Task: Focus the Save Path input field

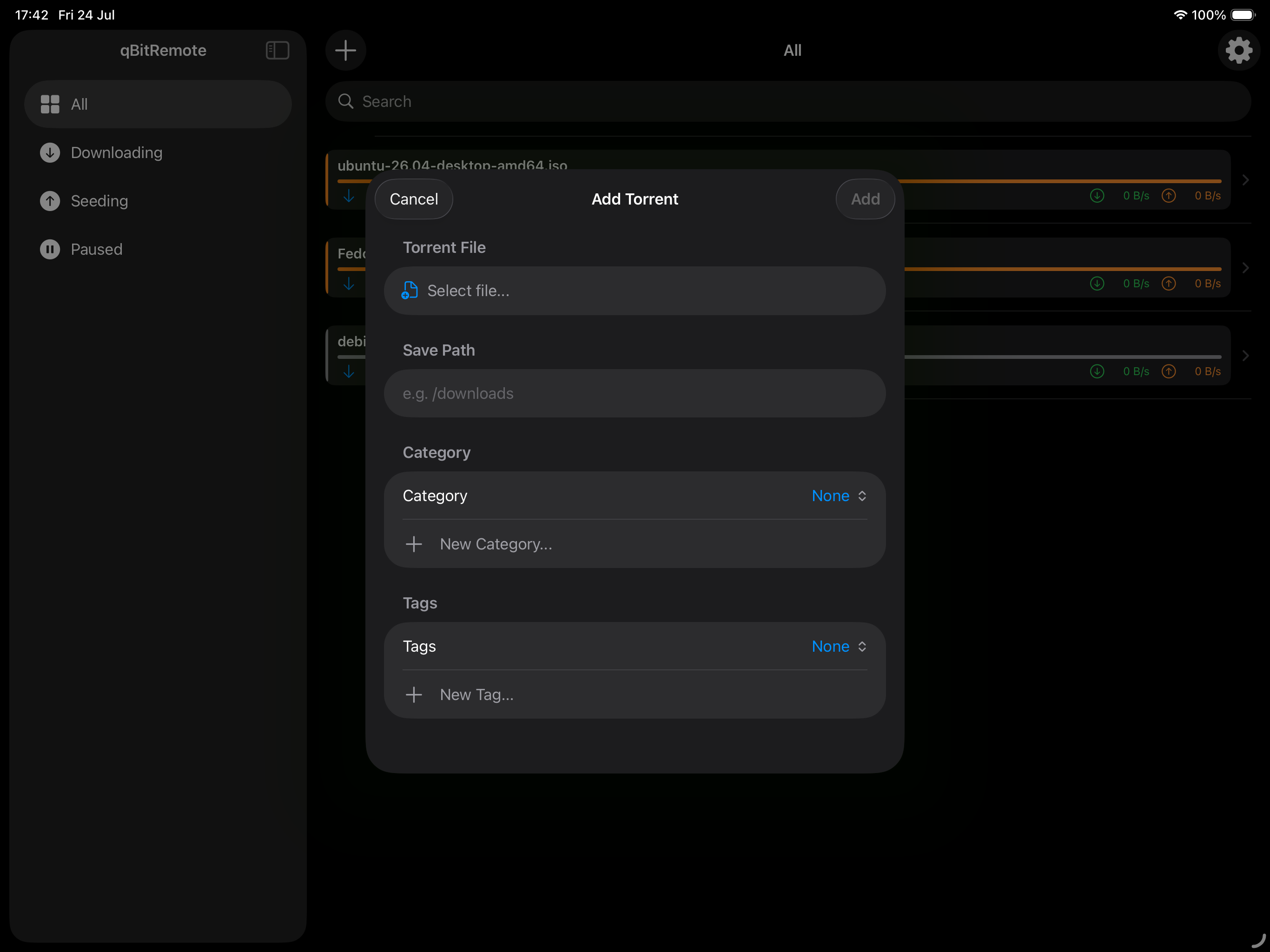Action: pyautogui.click(x=635, y=393)
